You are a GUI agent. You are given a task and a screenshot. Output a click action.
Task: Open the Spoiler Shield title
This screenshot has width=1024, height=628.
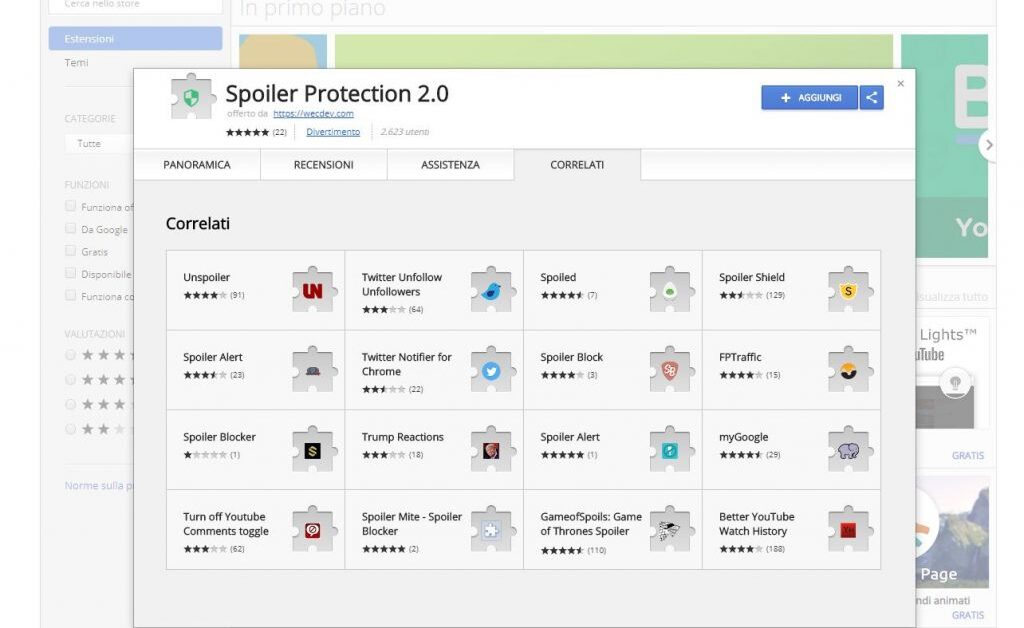752,277
